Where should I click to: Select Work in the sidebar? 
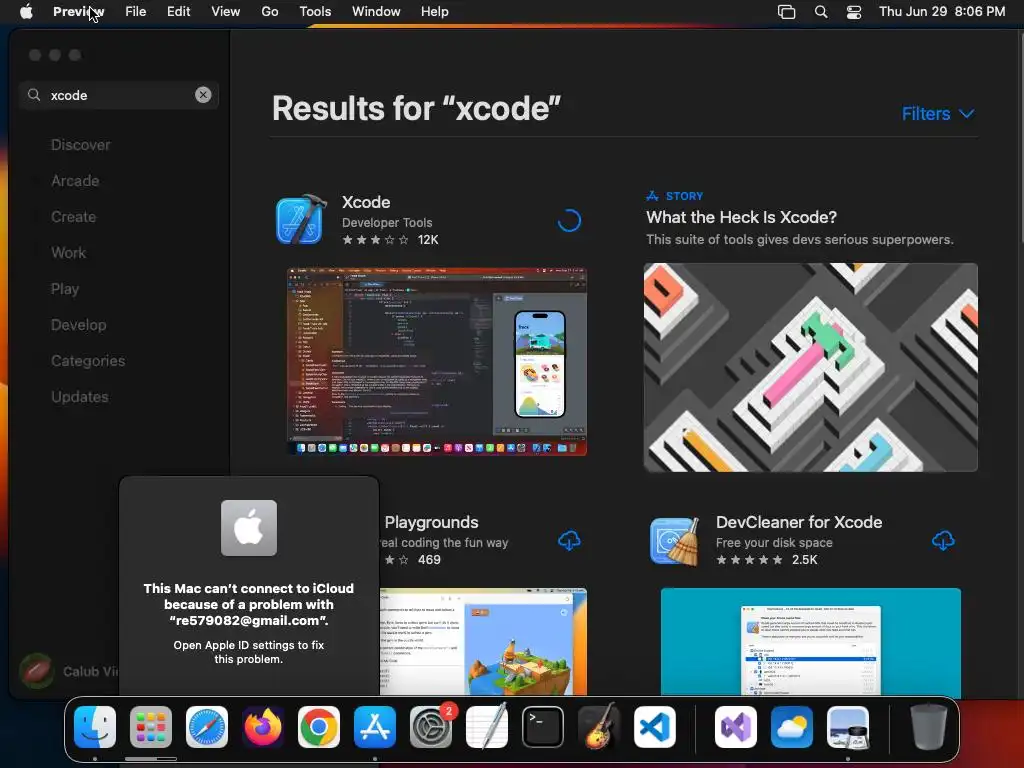tap(69, 253)
